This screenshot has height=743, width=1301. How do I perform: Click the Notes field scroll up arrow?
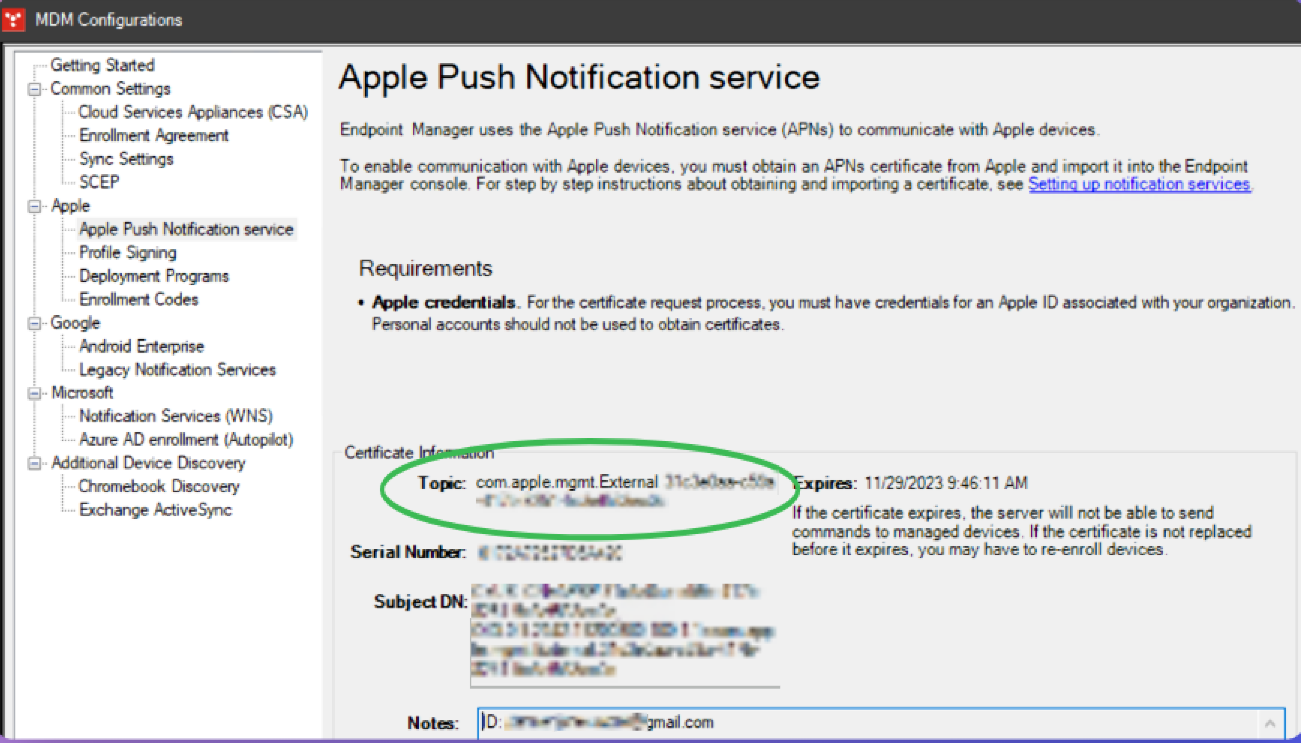[x=1270, y=722]
